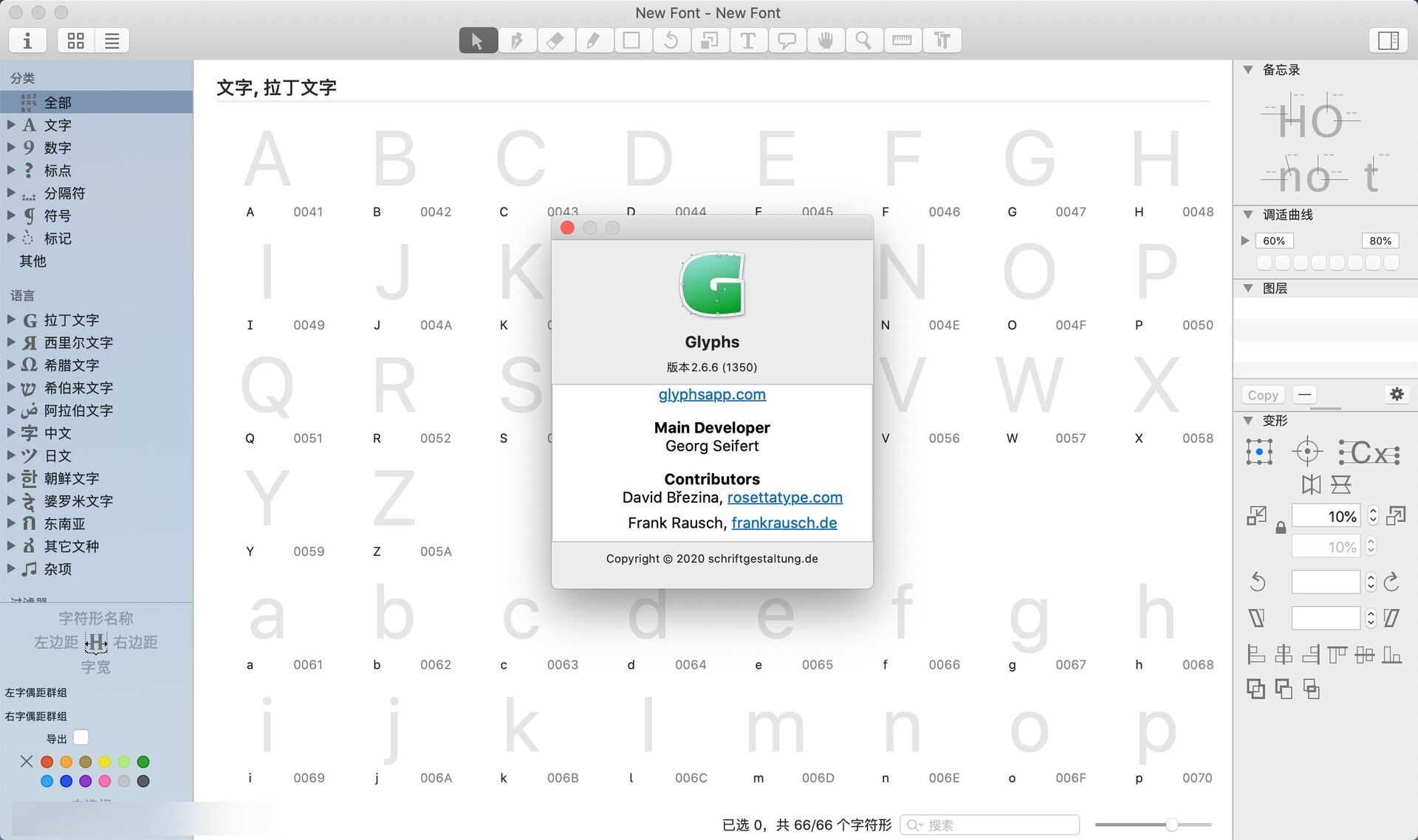The width and height of the screenshot is (1418, 840).
Task: Collapse the 备忘录 panel
Action: pyautogui.click(x=1248, y=69)
